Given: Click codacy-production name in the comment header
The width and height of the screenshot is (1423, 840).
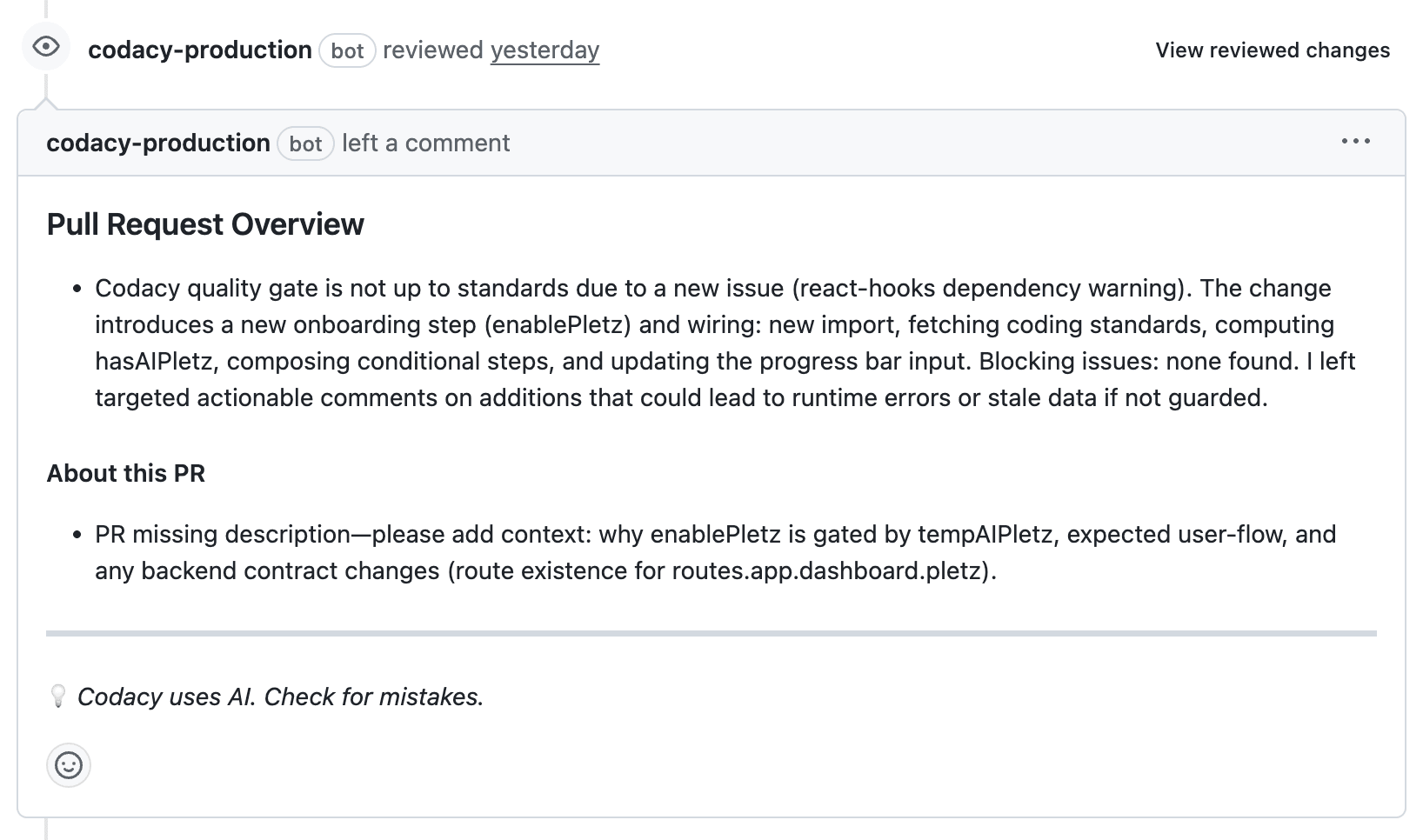Looking at the screenshot, I should click(x=158, y=143).
